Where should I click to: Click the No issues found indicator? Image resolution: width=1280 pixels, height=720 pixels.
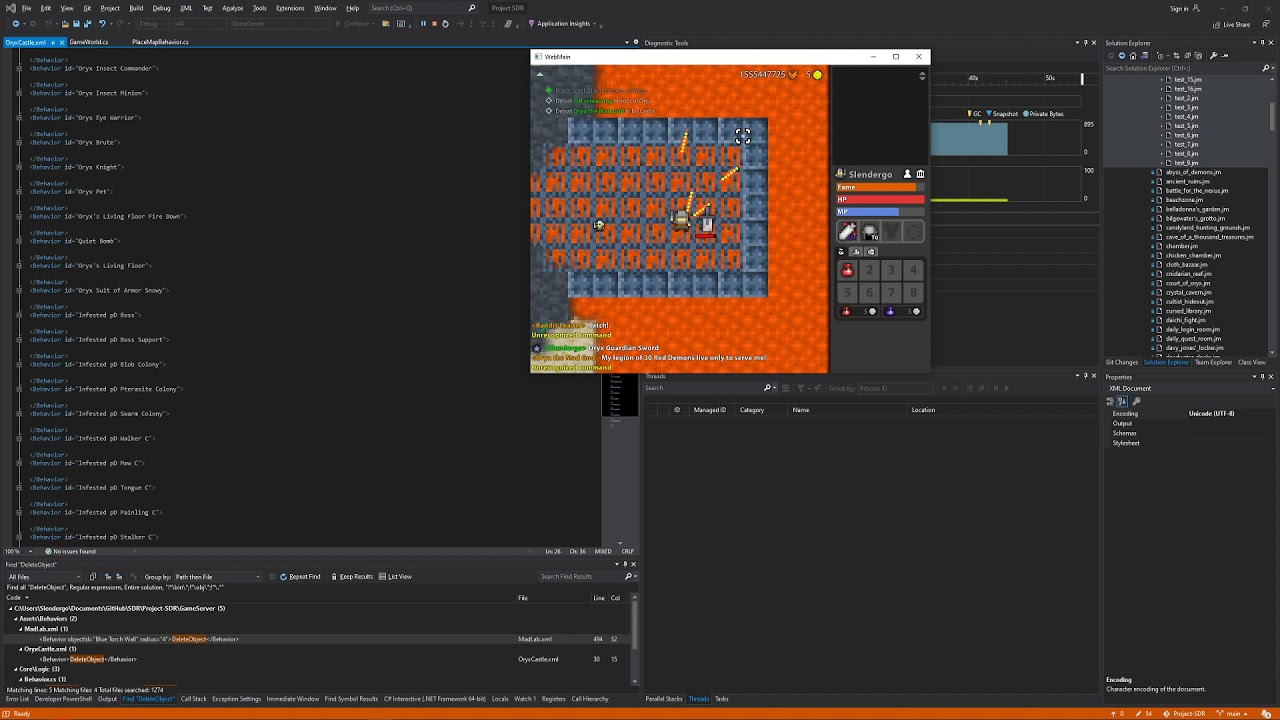[70, 551]
